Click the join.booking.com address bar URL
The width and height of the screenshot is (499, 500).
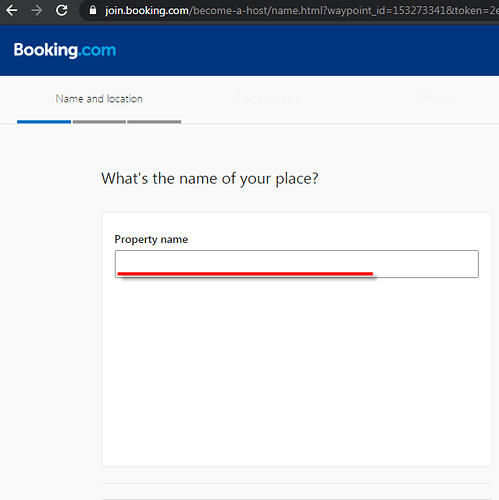[300, 11]
